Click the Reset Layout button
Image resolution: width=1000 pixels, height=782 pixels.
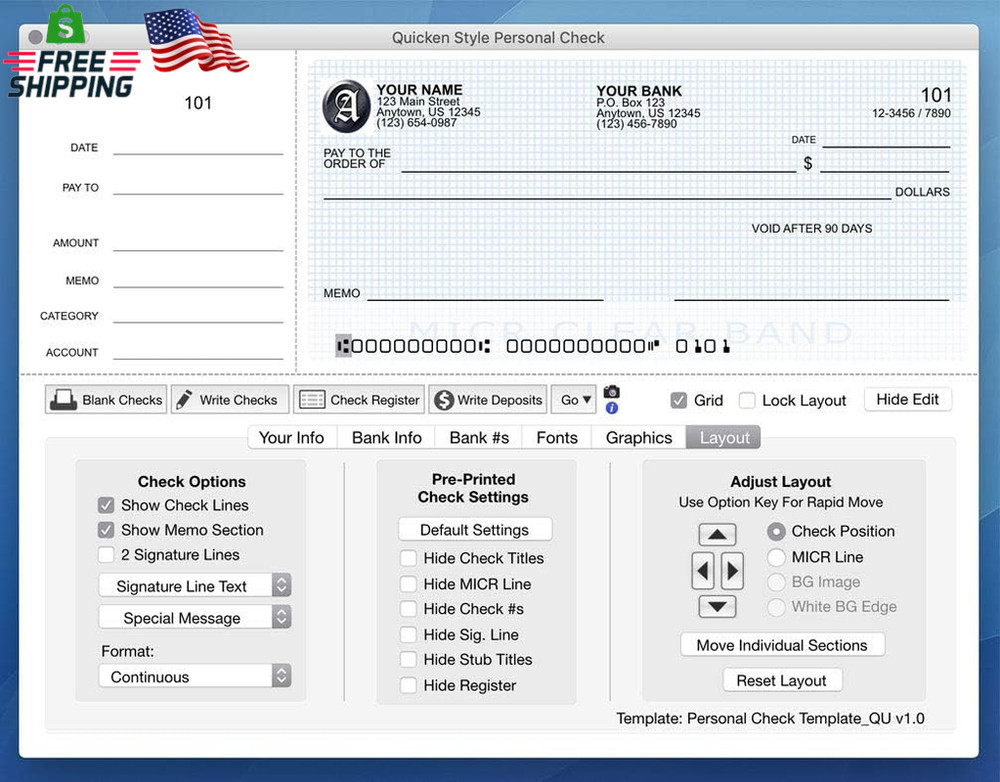coord(782,680)
